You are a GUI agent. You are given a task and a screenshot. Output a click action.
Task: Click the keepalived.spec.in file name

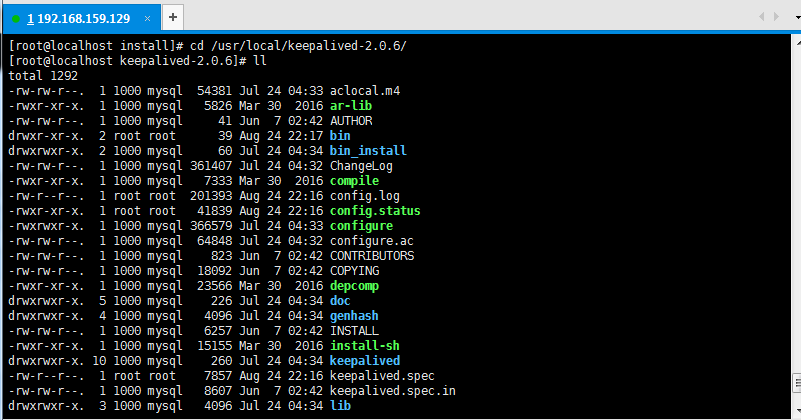[x=393, y=391]
